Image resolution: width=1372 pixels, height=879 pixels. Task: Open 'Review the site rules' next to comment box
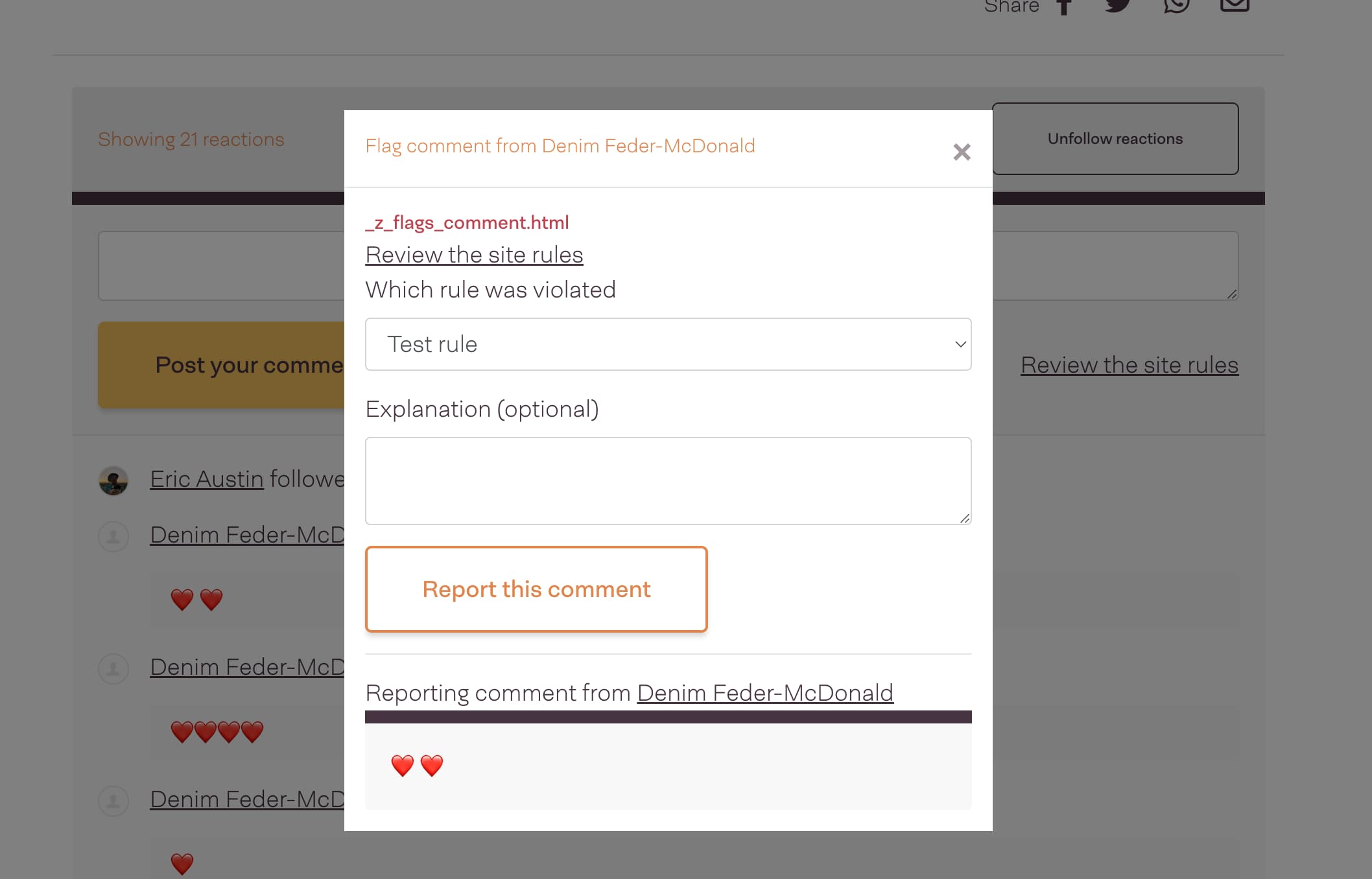click(x=1130, y=364)
